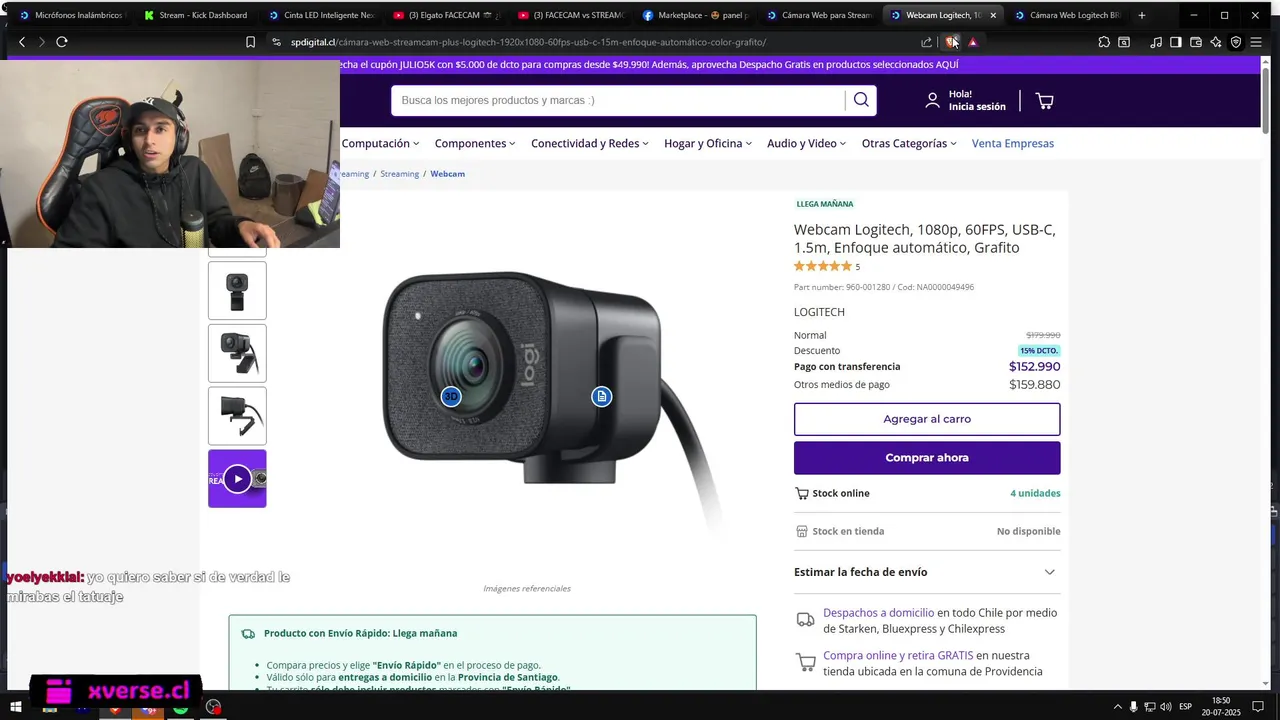Expand Estimar la fecha de envío section
This screenshot has width=1280, height=720.
(927, 572)
